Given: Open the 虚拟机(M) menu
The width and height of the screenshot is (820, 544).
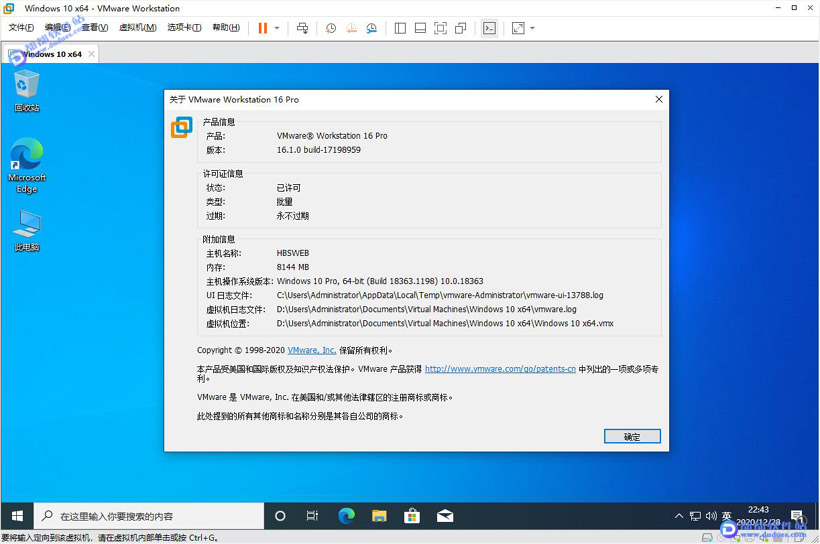Looking at the screenshot, I should (138, 28).
